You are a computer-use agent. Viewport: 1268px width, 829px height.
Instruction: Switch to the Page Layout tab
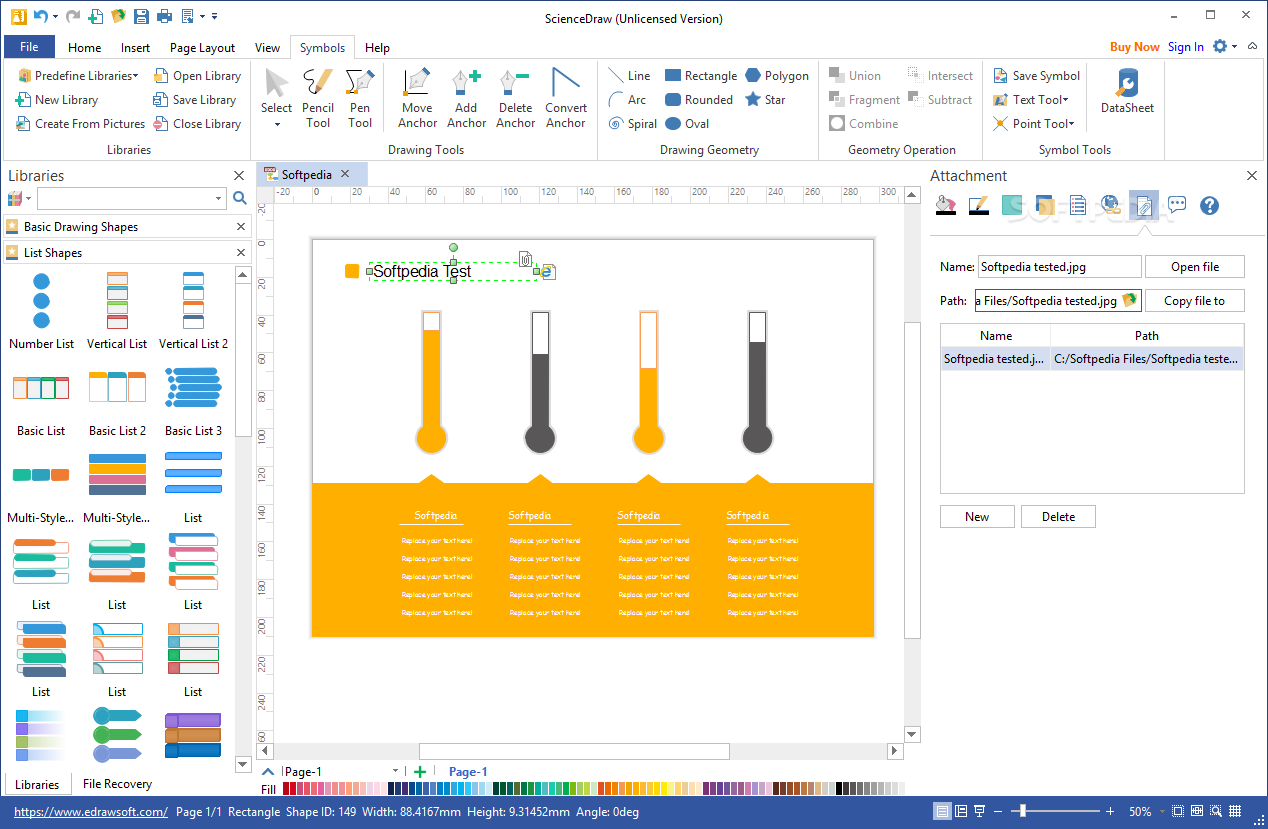(202, 47)
